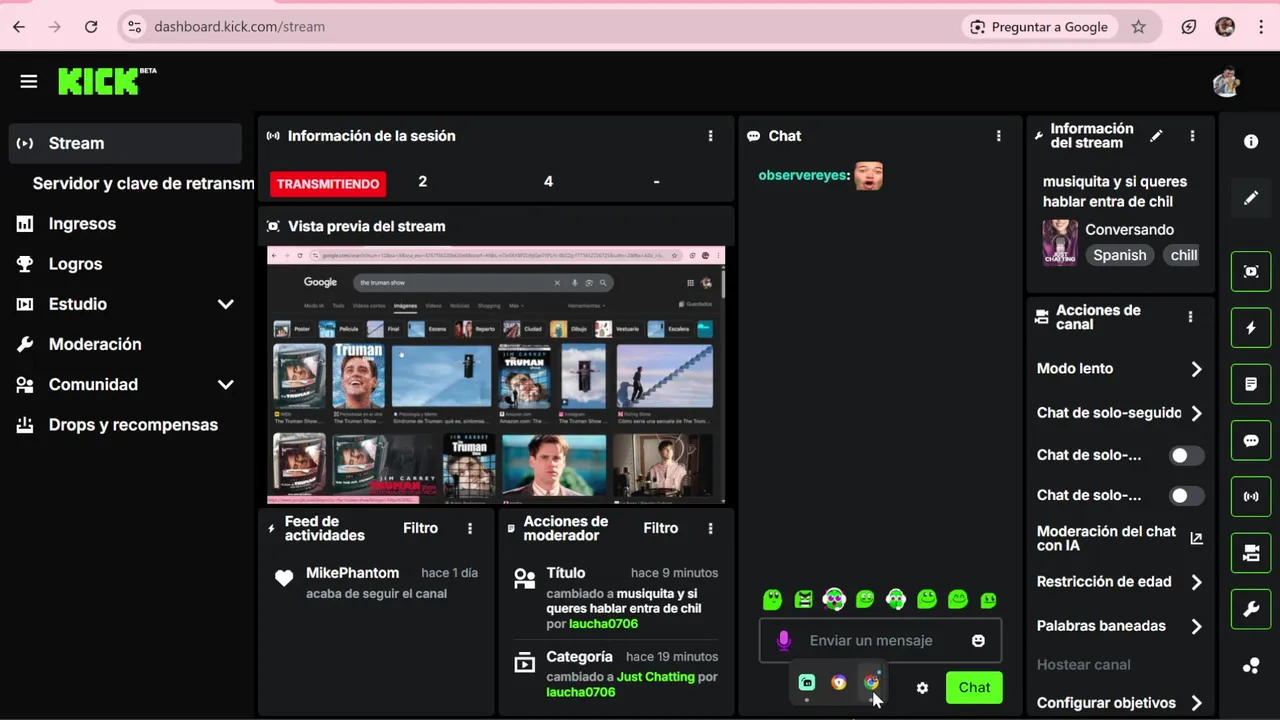
Task: Click the heart icon next to MikePhantom
Action: click(284, 577)
